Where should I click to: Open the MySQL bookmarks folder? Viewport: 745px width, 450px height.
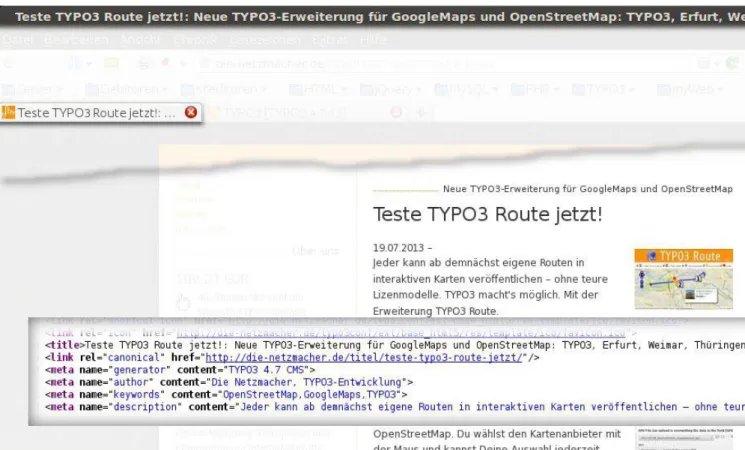tap(467, 89)
